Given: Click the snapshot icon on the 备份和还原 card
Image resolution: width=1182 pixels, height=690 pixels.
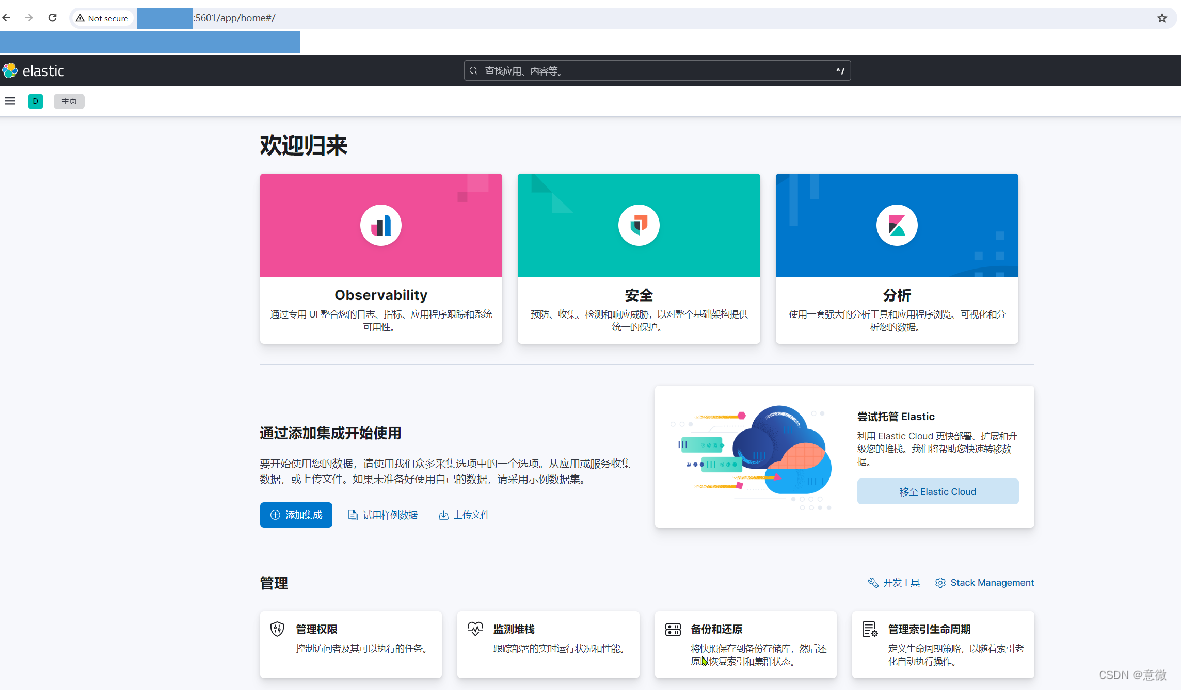Looking at the screenshot, I should pos(672,629).
